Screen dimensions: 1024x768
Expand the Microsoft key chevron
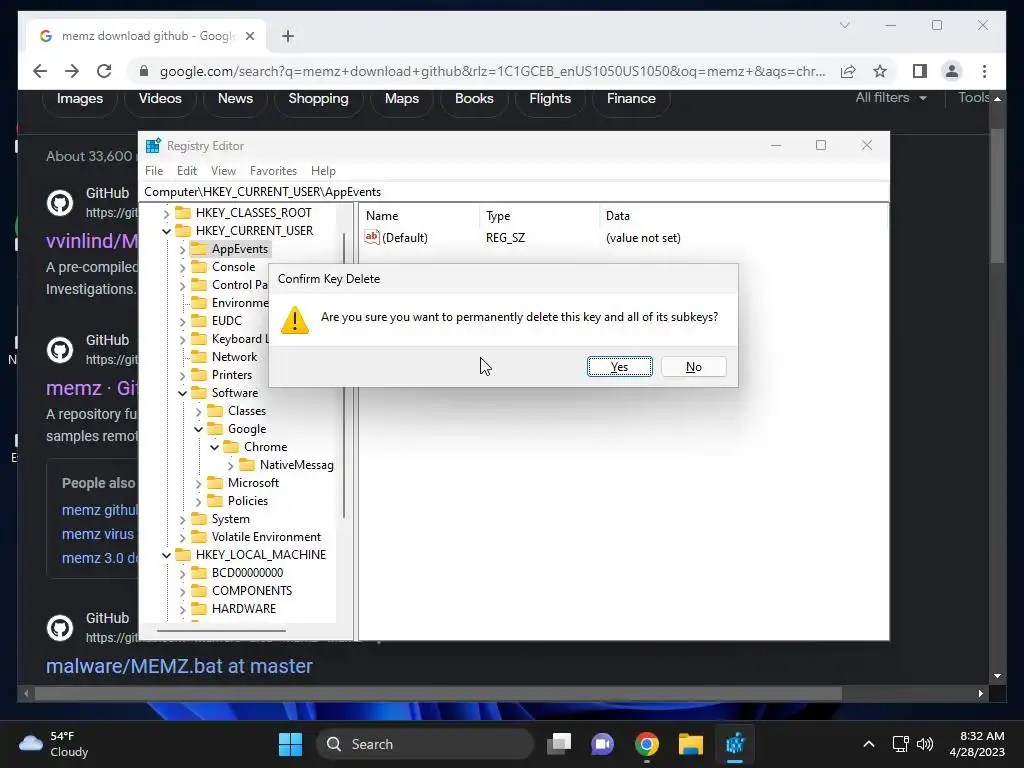199,483
